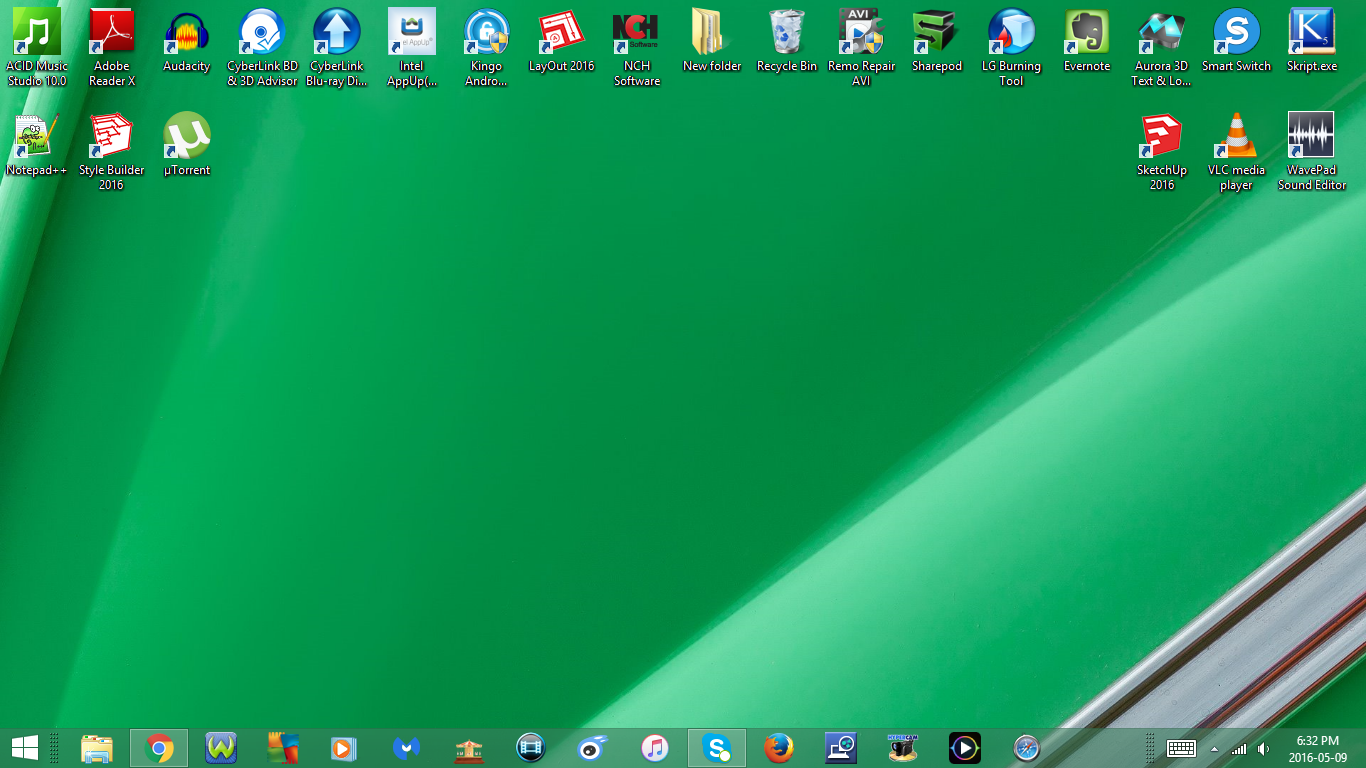The height and width of the screenshot is (768, 1366).
Task: Launch HyperCam from the taskbar
Action: pos(903,748)
